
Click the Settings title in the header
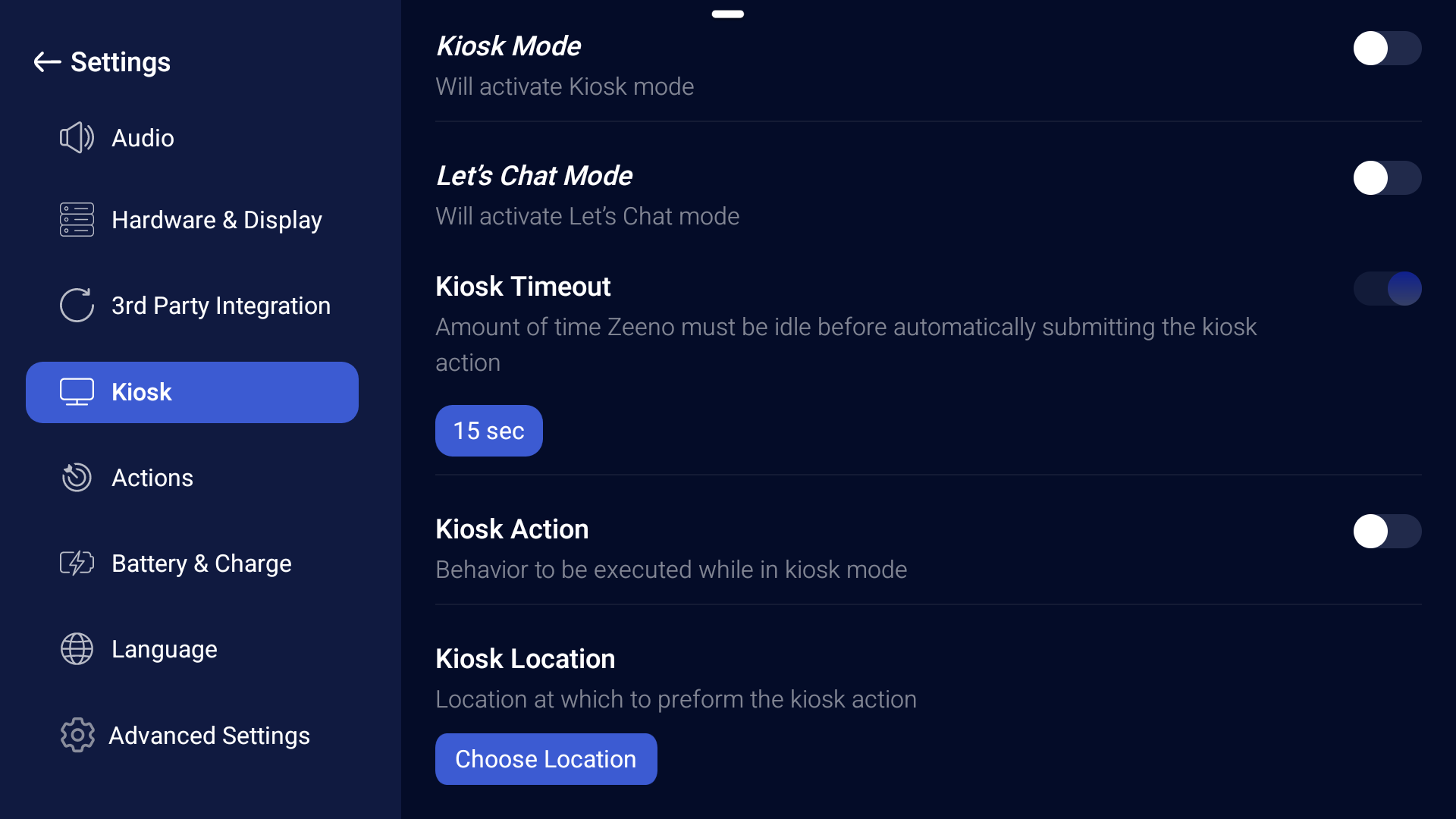pos(121,62)
